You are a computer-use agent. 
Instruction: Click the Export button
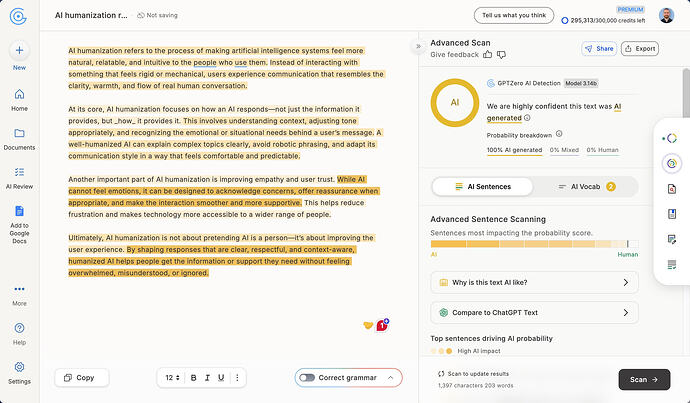coord(640,48)
